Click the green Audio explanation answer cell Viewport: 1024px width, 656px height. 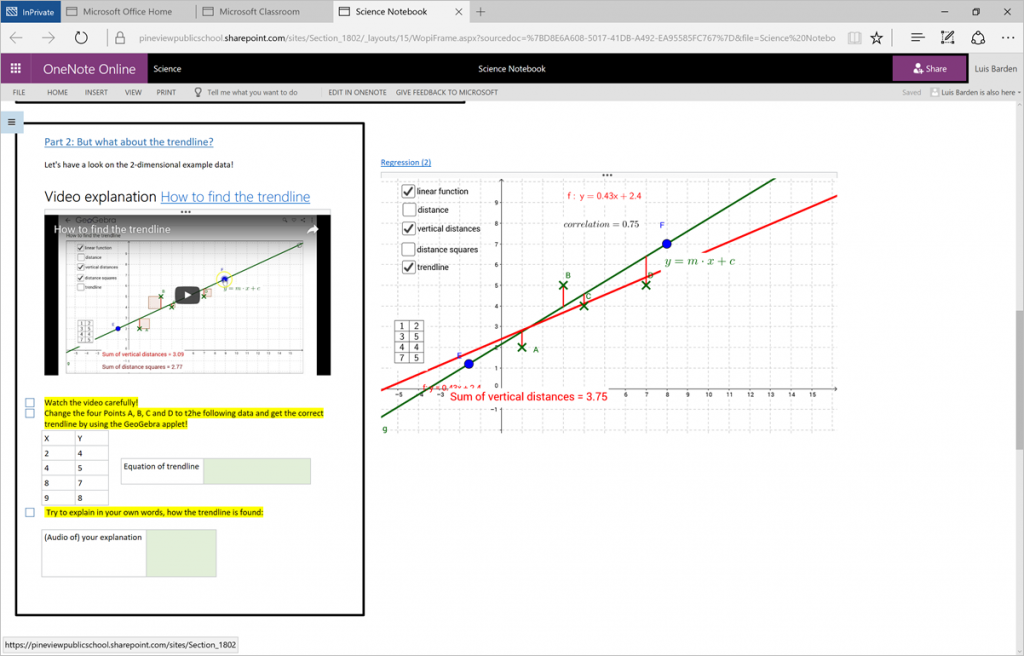(x=181, y=553)
